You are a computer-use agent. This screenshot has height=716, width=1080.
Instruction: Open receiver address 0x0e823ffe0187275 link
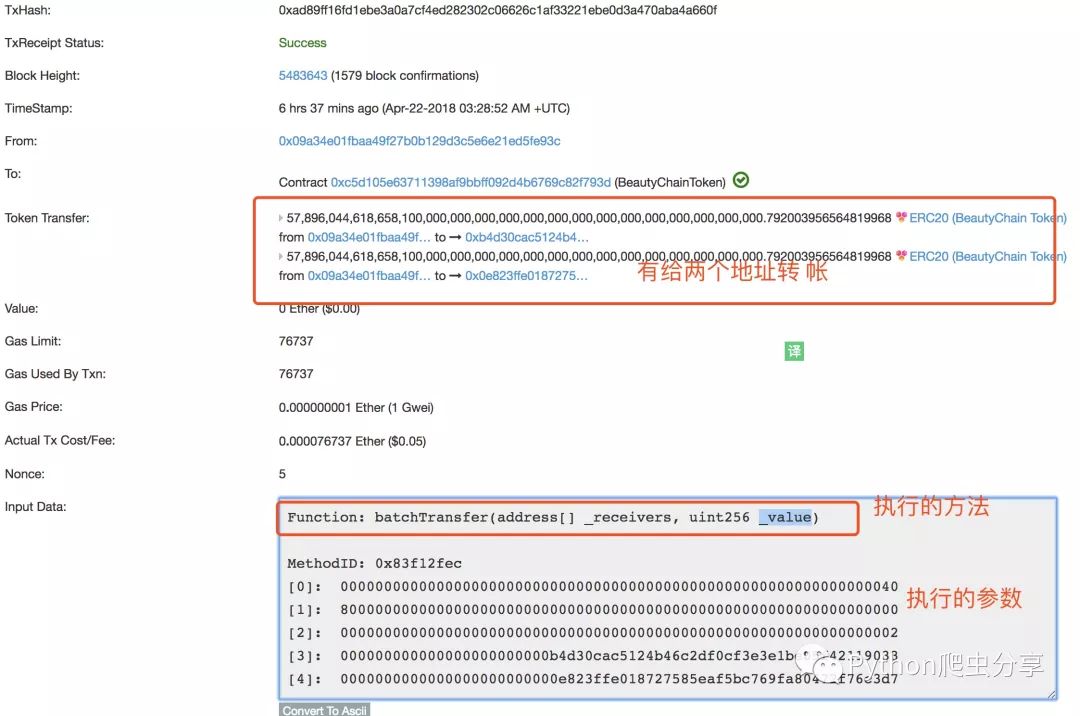tap(526, 276)
